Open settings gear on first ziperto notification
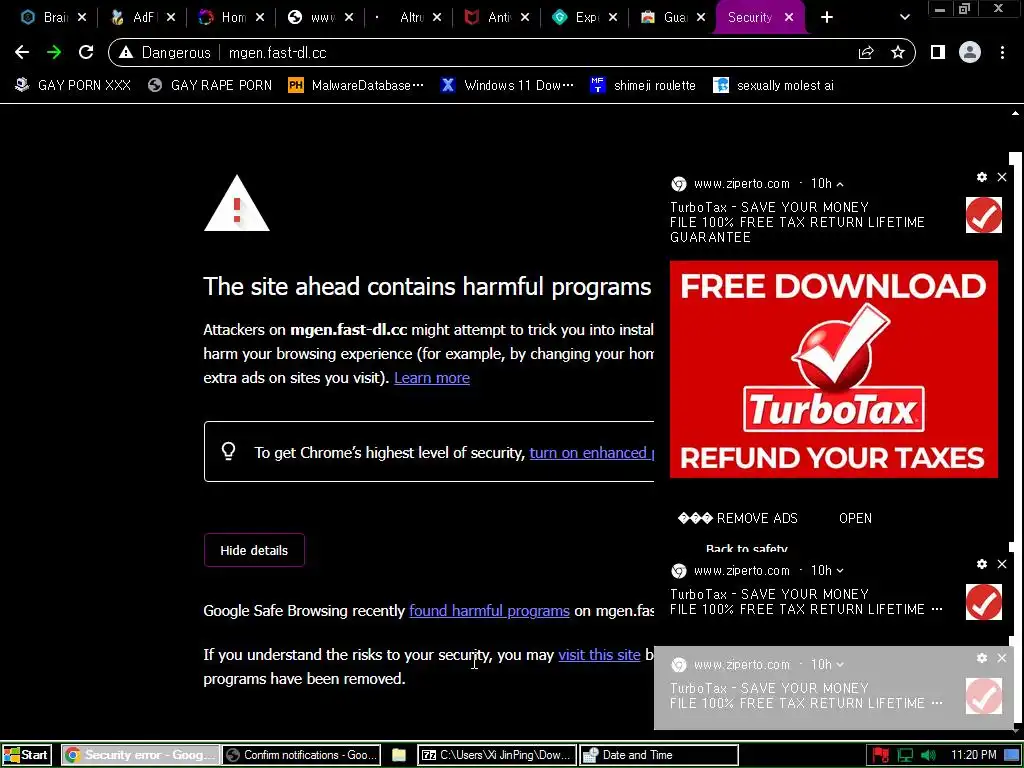Viewport: 1024px width, 768px height. [982, 177]
